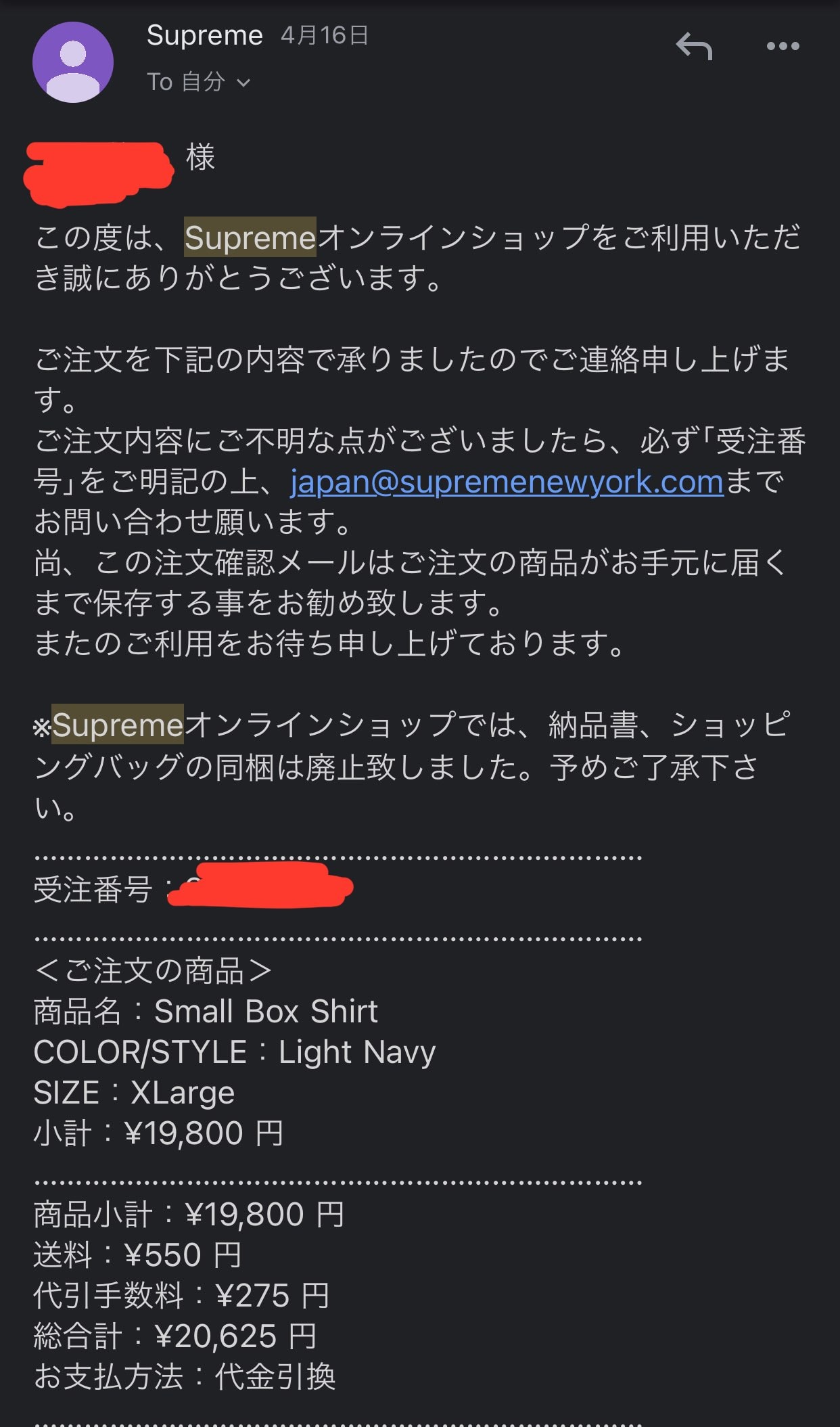This screenshot has width=840, height=1427.
Task: Tap the reply arrow icon
Action: pyautogui.click(x=694, y=47)
